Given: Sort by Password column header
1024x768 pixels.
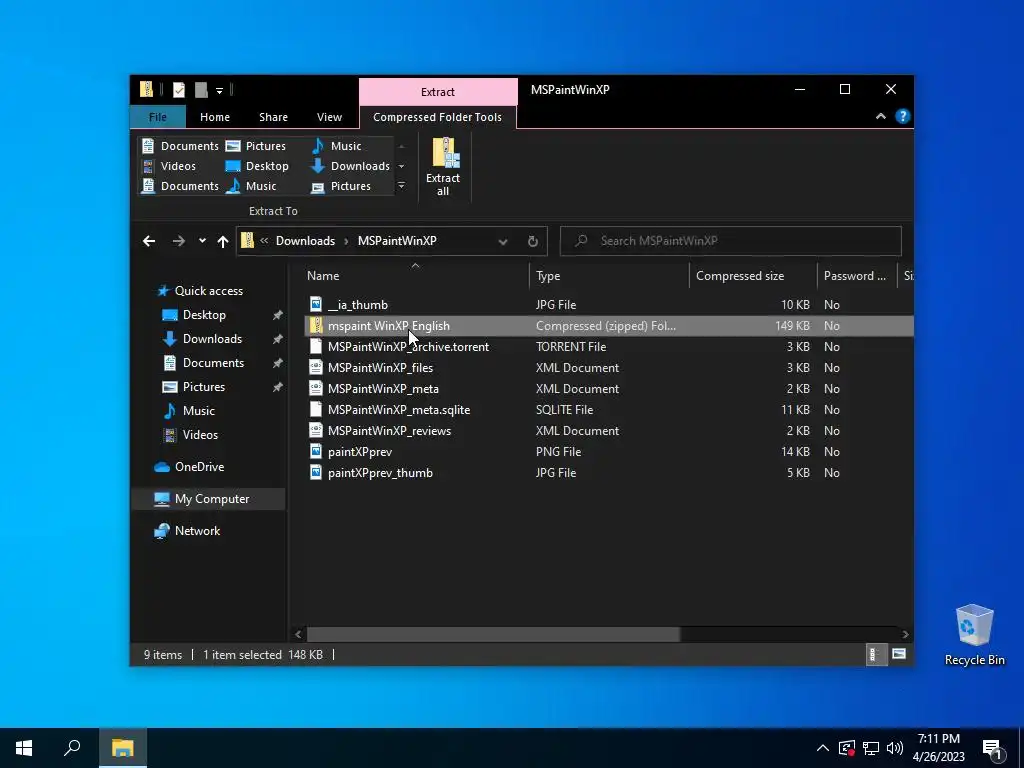Looking at the screenshot, I should [856, 276].
